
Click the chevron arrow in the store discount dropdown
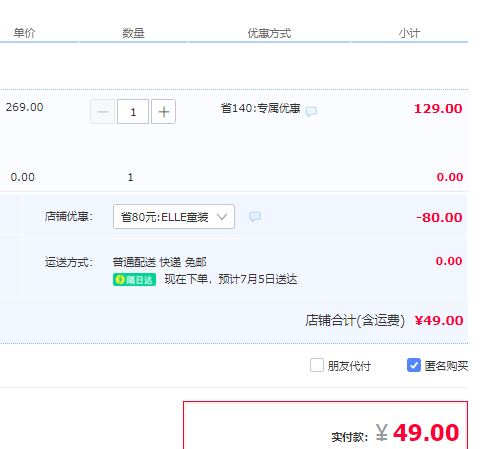pos(222,217)
